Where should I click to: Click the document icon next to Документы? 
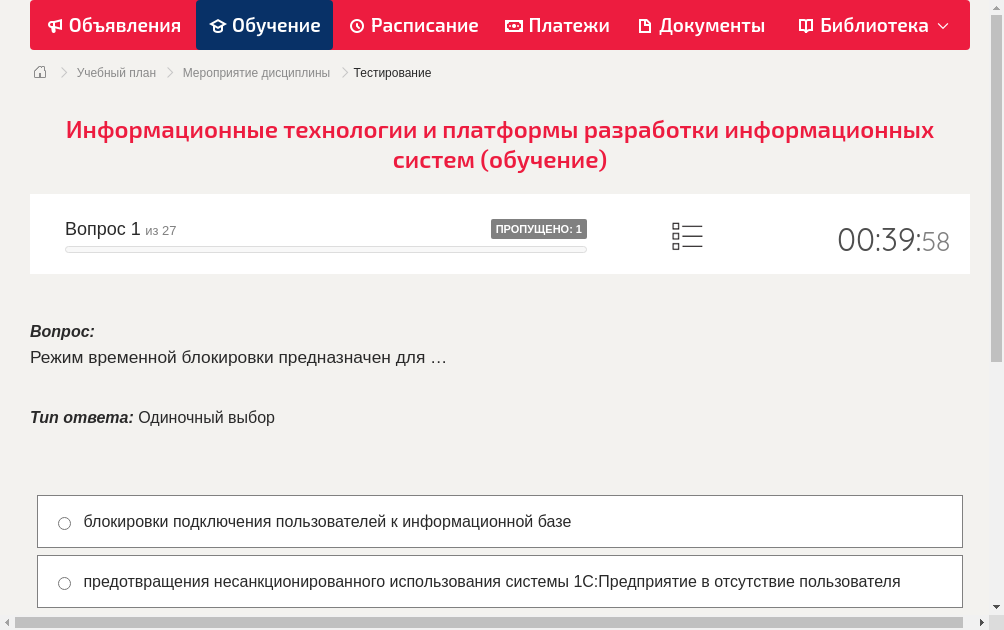646,25
